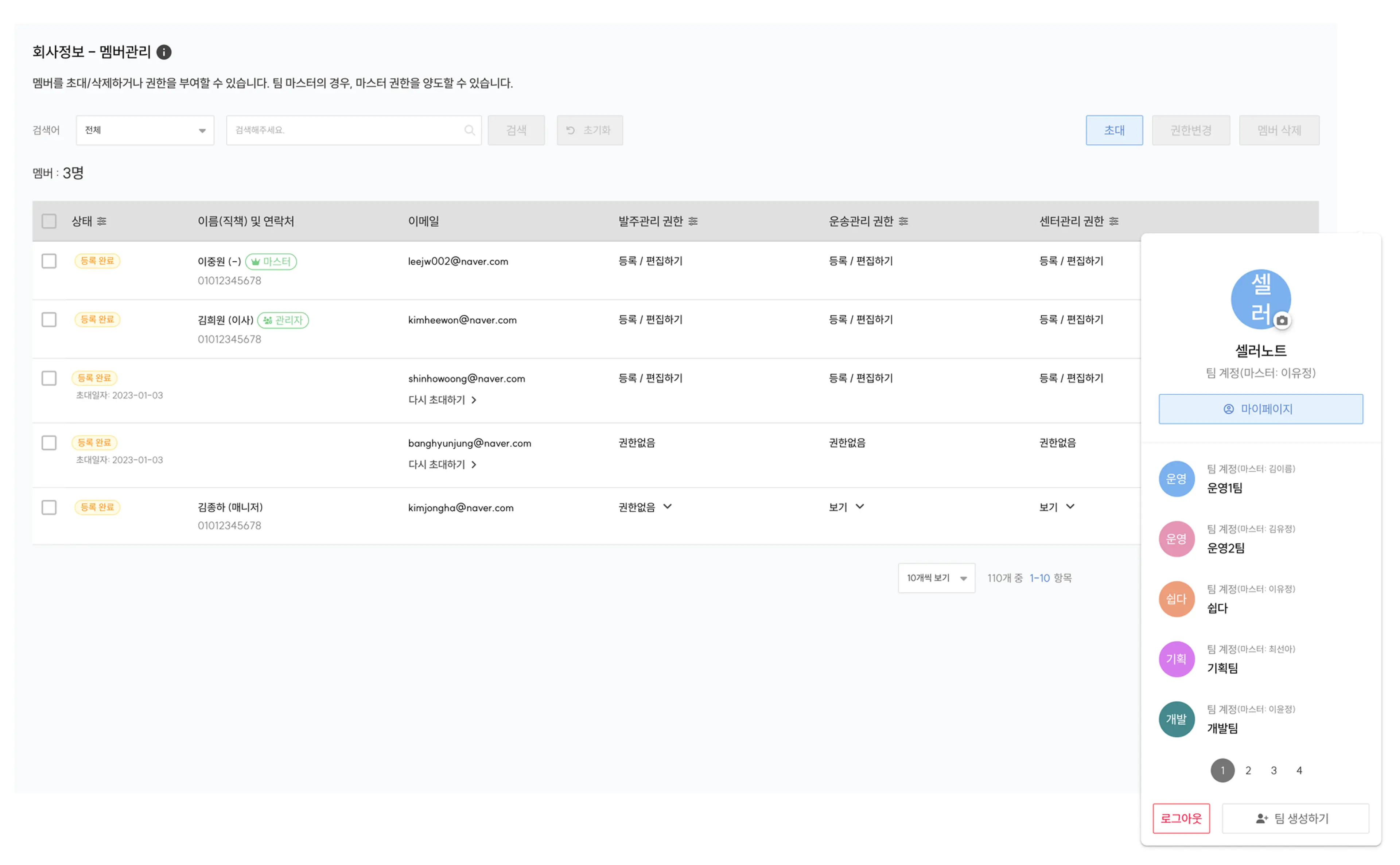Image resolution: width=1400 pixels, height=865 pixels.
Task: Click the 멤버 삭제 button
Action: (1279, 130)
